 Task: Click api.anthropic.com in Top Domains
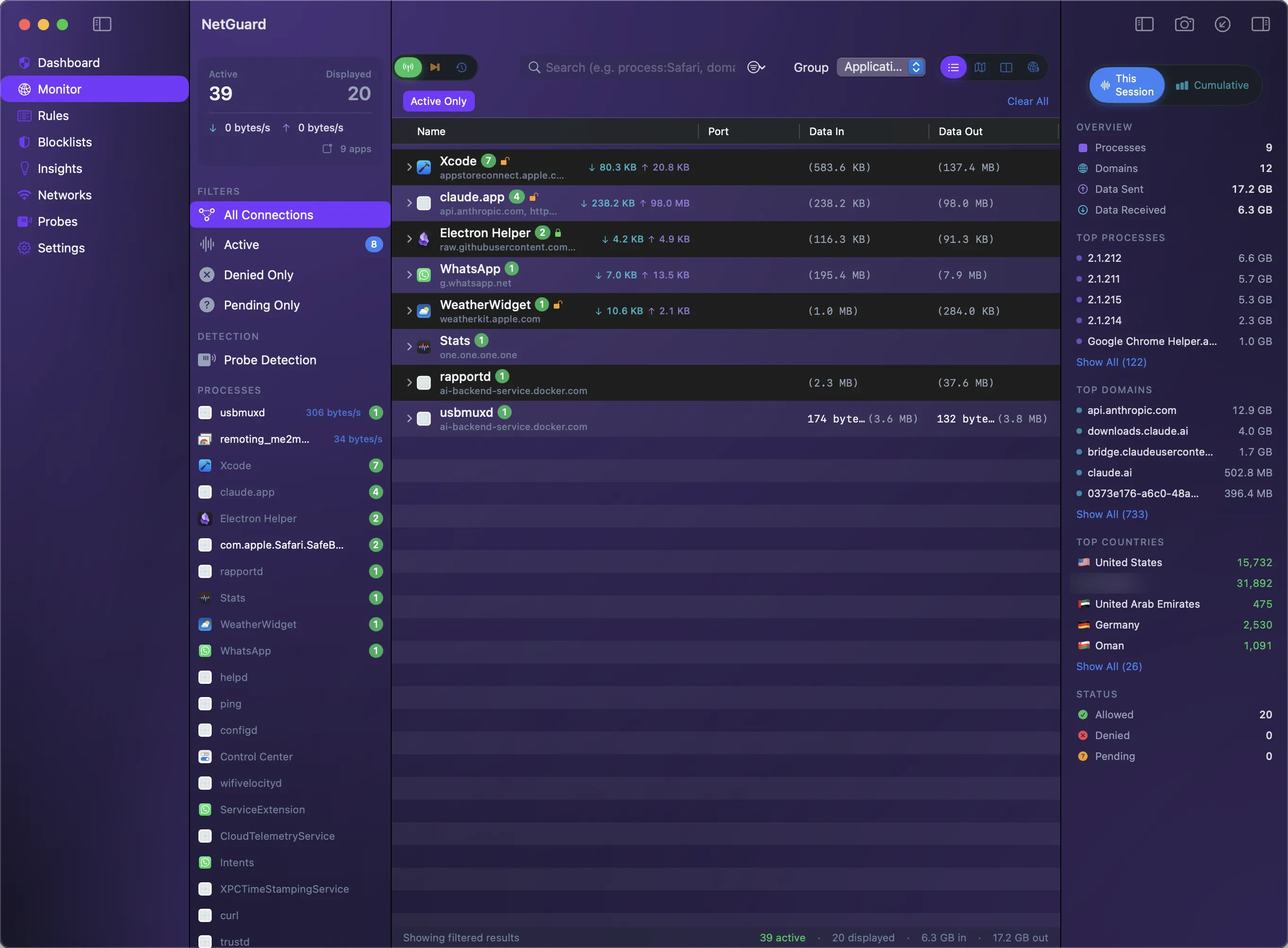click(1132, 410)
